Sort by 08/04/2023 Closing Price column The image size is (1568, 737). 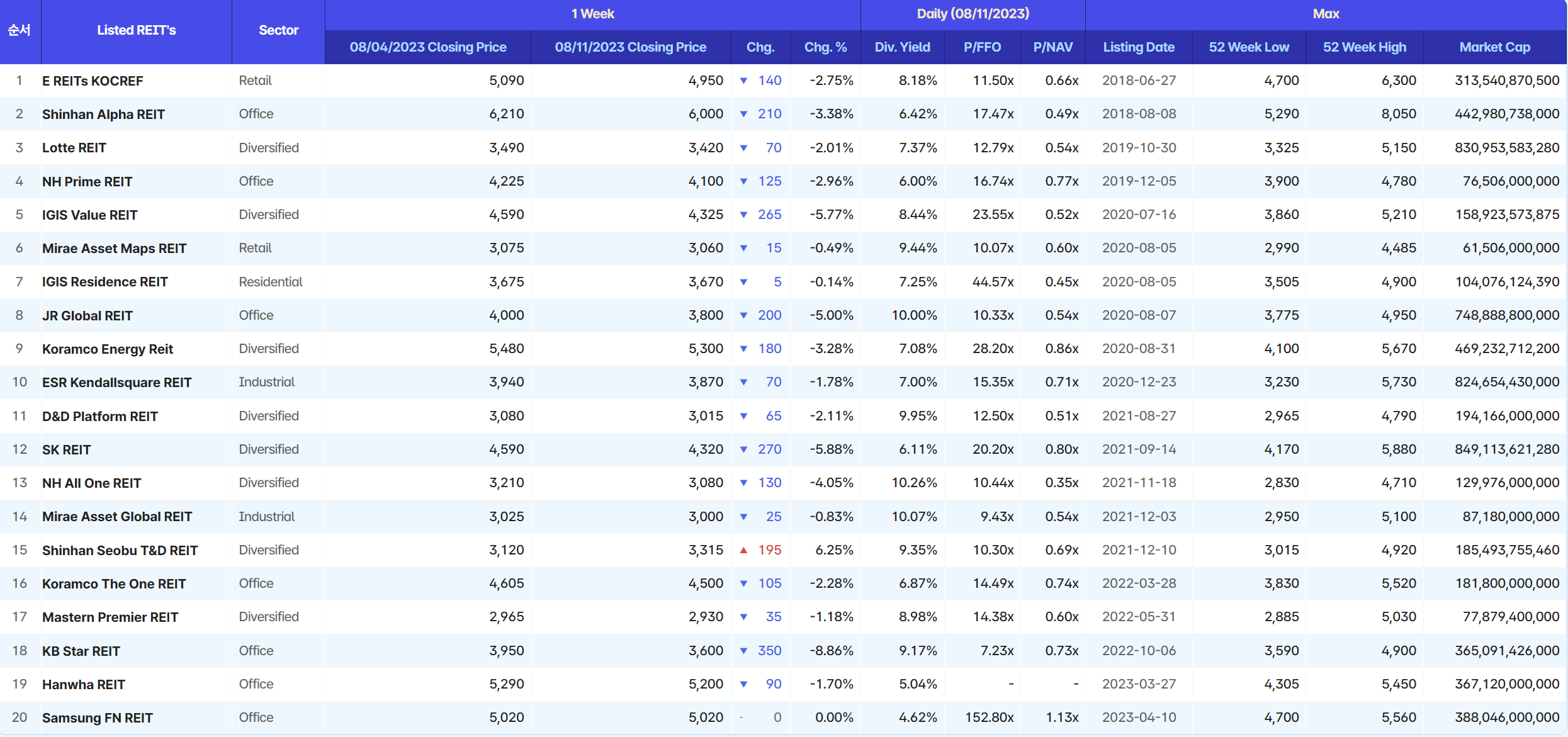(428, 47)
